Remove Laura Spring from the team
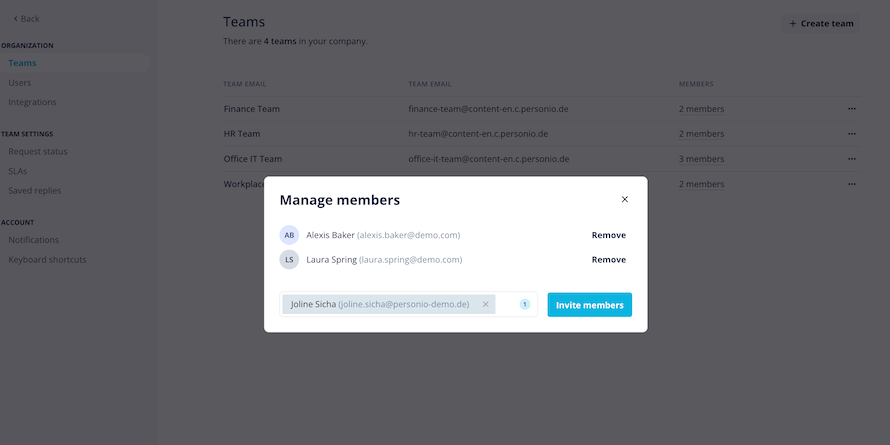Image resolution: width=890 pixels, height=445 pixels. click(x=608, y=259)
